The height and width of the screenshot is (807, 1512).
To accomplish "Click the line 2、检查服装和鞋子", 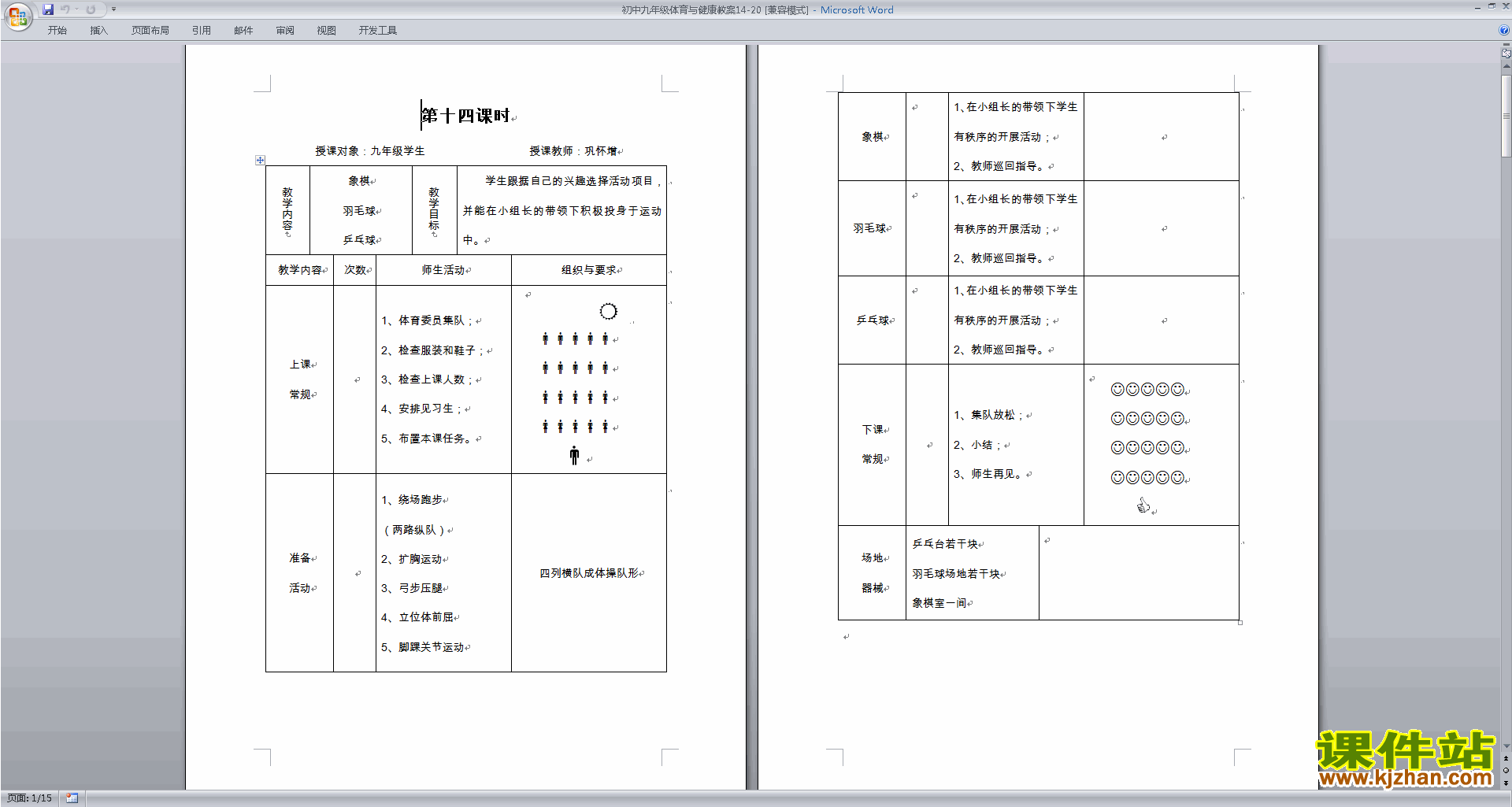I will point(432,350).
